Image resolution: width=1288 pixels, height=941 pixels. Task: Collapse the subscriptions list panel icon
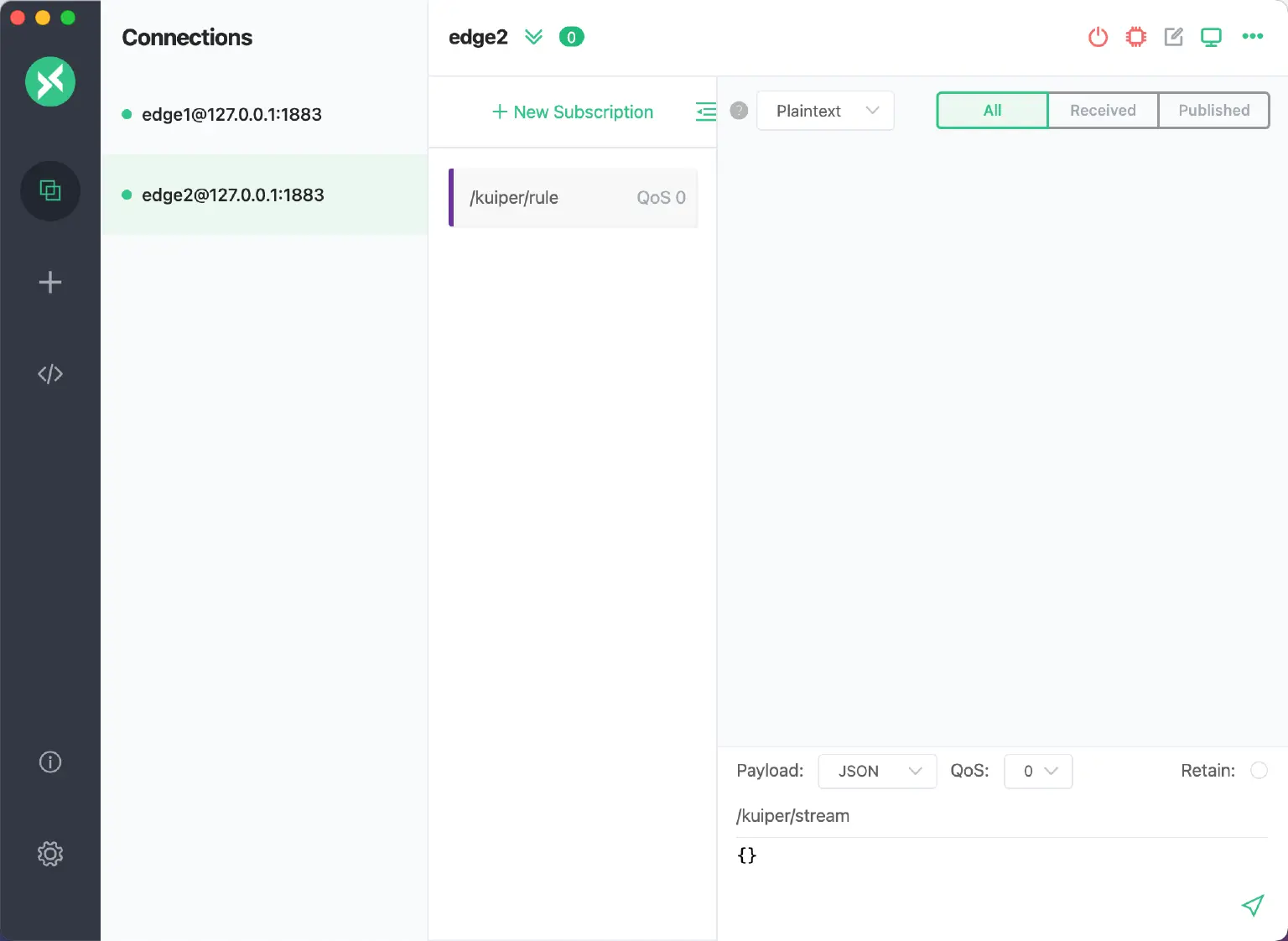pos(705,112)
